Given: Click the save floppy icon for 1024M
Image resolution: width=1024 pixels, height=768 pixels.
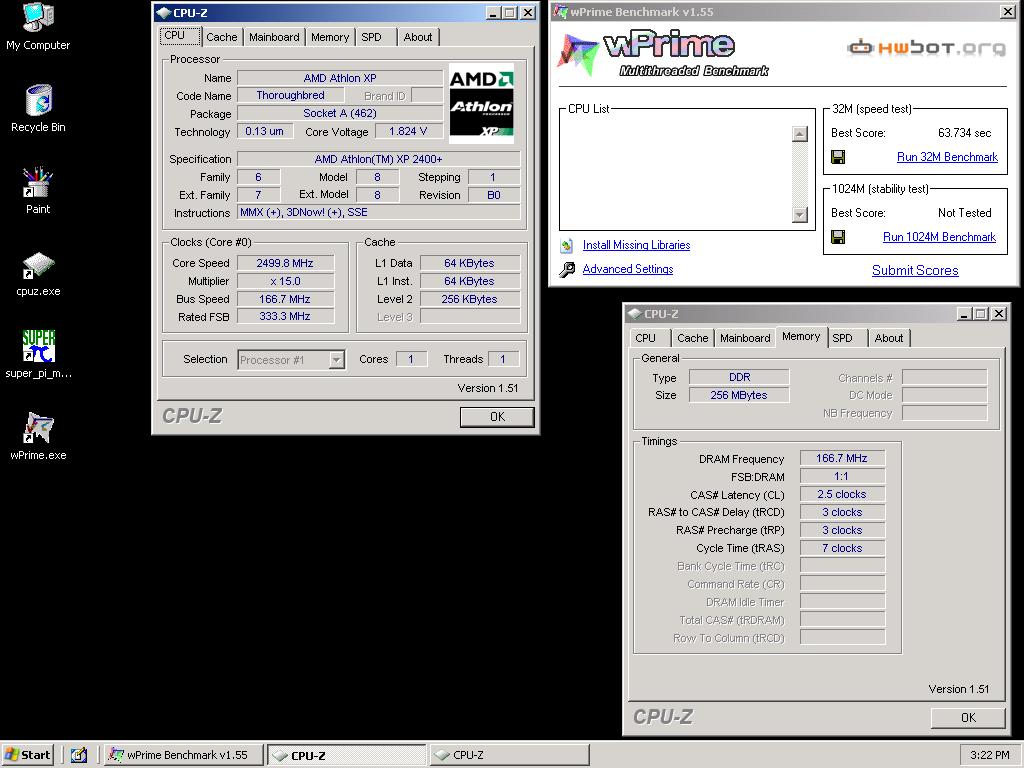Looking at the screenshot, I should pos(838,237).
